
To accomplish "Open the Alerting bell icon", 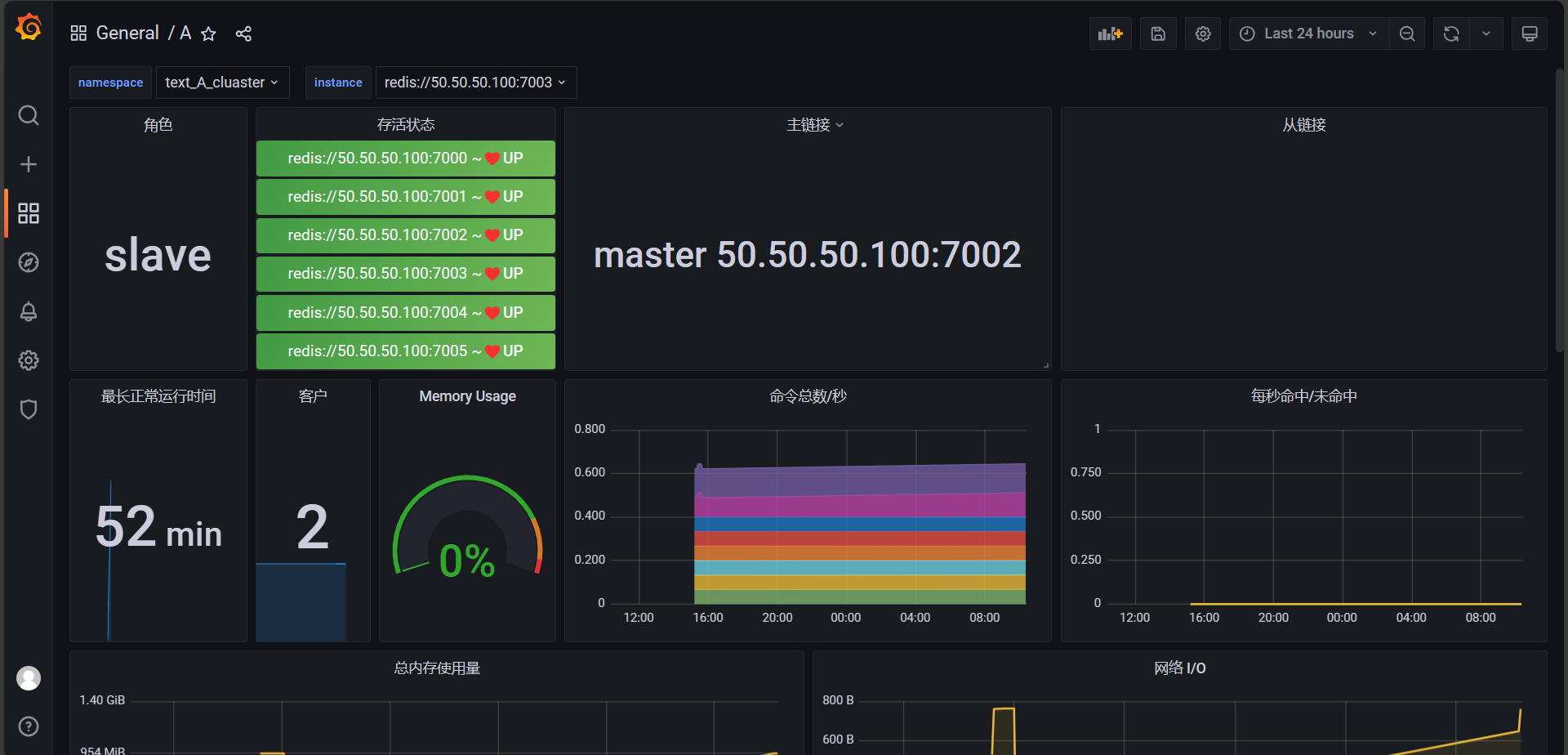I will pyautogui.click(x=29, y=311).
